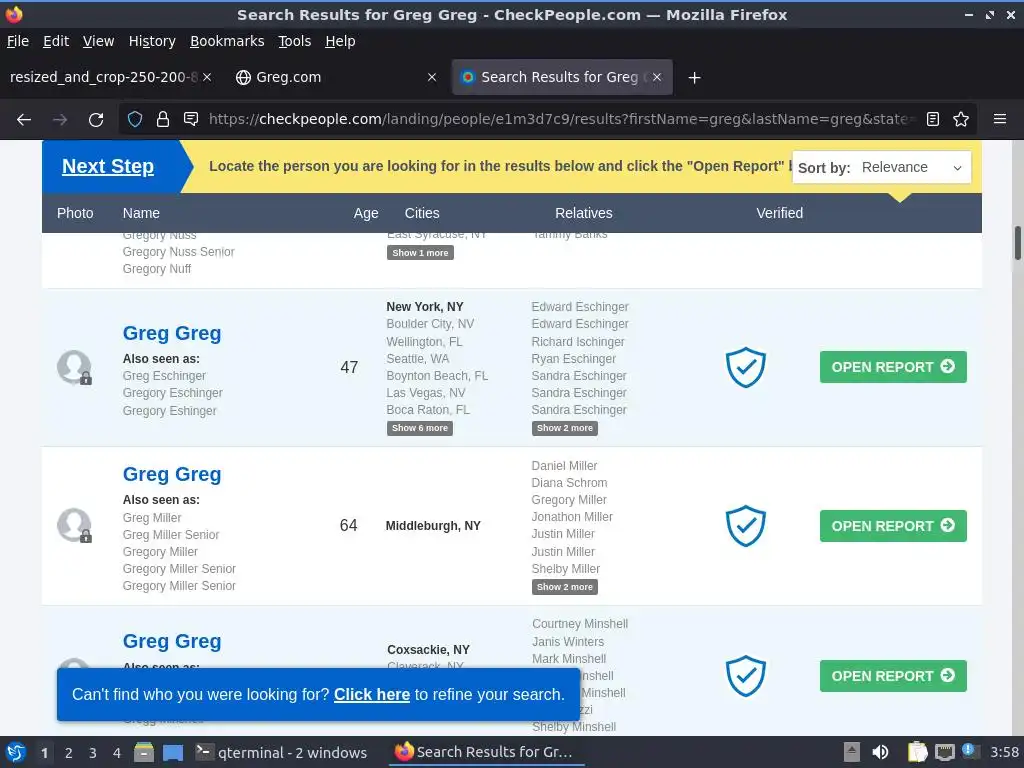Open Report for the Middleburgh Greg Greg
Screen dimensions: 1024x768
coord(893,526)
